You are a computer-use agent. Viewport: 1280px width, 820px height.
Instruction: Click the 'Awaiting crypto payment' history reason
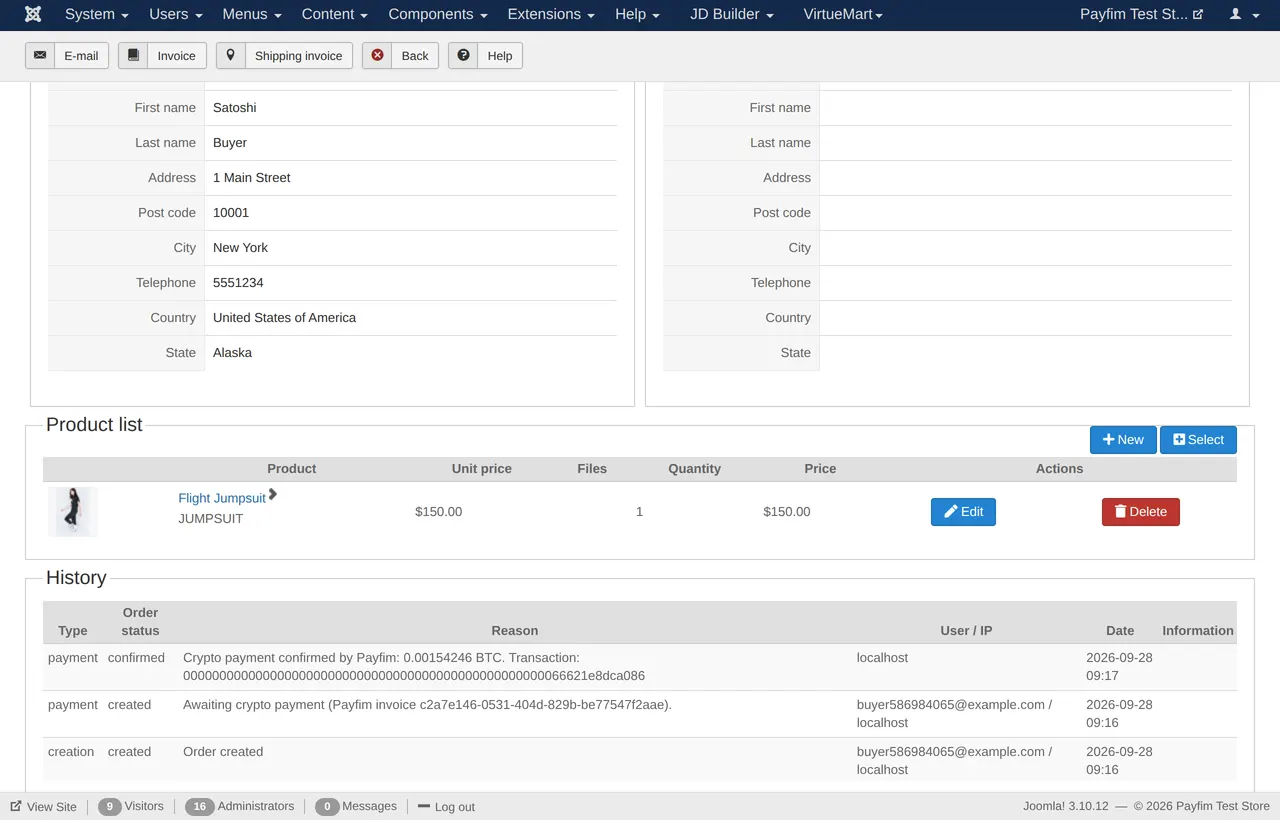(x=427, y=705)
